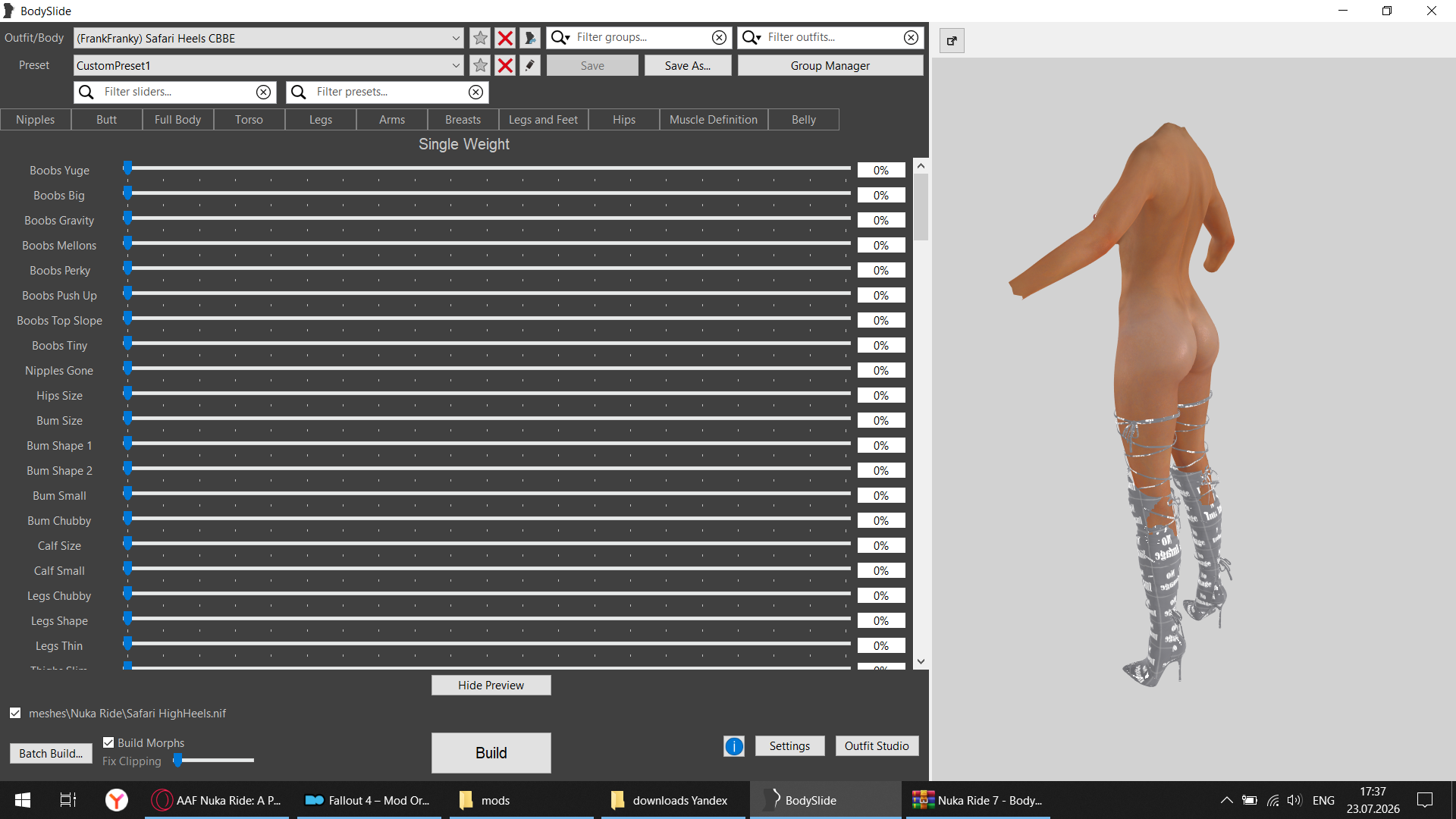The width and height of the screenshot is (1456, 819).
Task: Switch input language from ENG
Action: (x=1323, y=800)
